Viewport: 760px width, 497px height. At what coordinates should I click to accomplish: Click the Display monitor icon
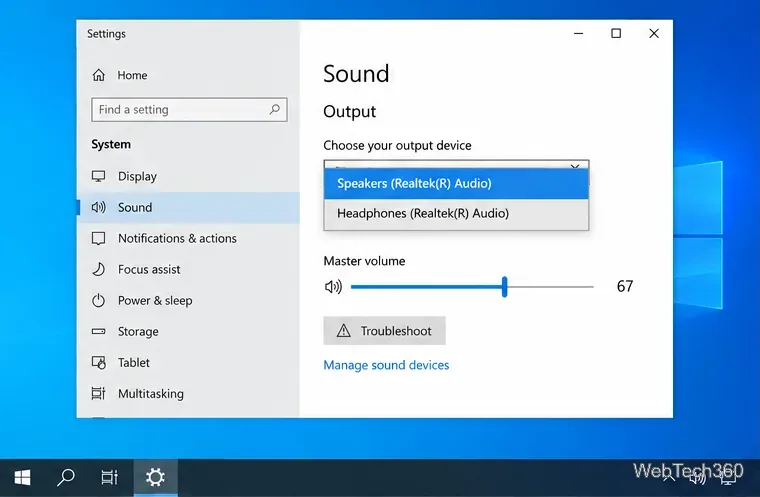click(98, 176)
